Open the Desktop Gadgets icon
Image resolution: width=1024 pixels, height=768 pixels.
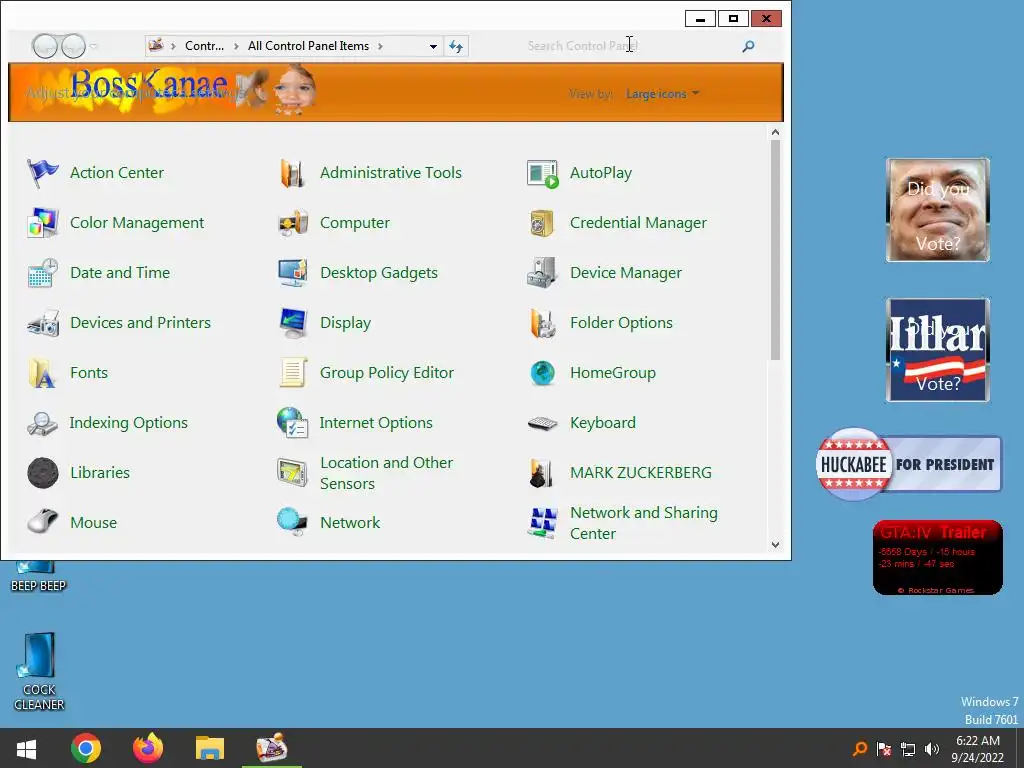coord(293,273)
